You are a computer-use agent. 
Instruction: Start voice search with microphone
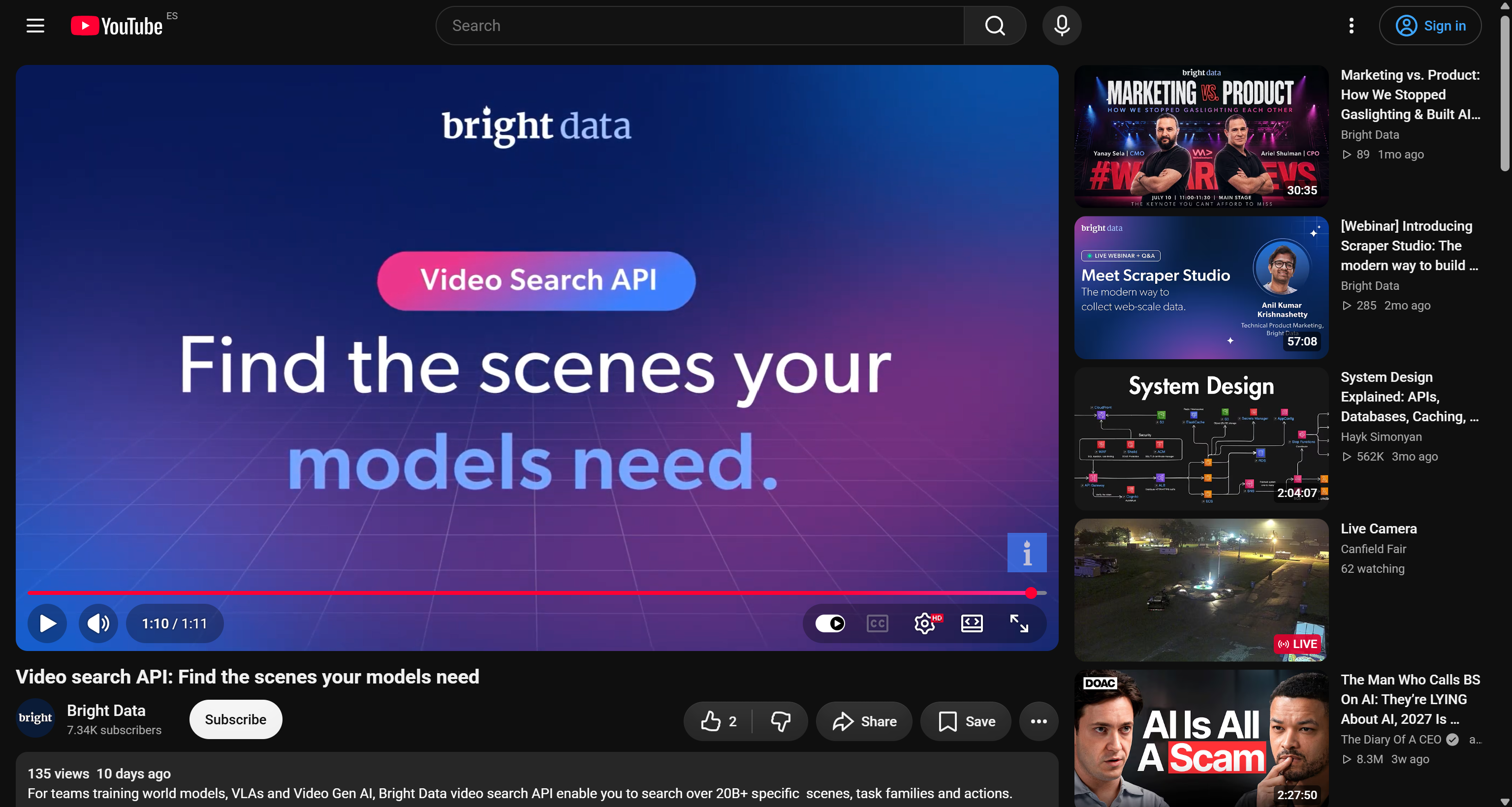tap(1062, 26)
